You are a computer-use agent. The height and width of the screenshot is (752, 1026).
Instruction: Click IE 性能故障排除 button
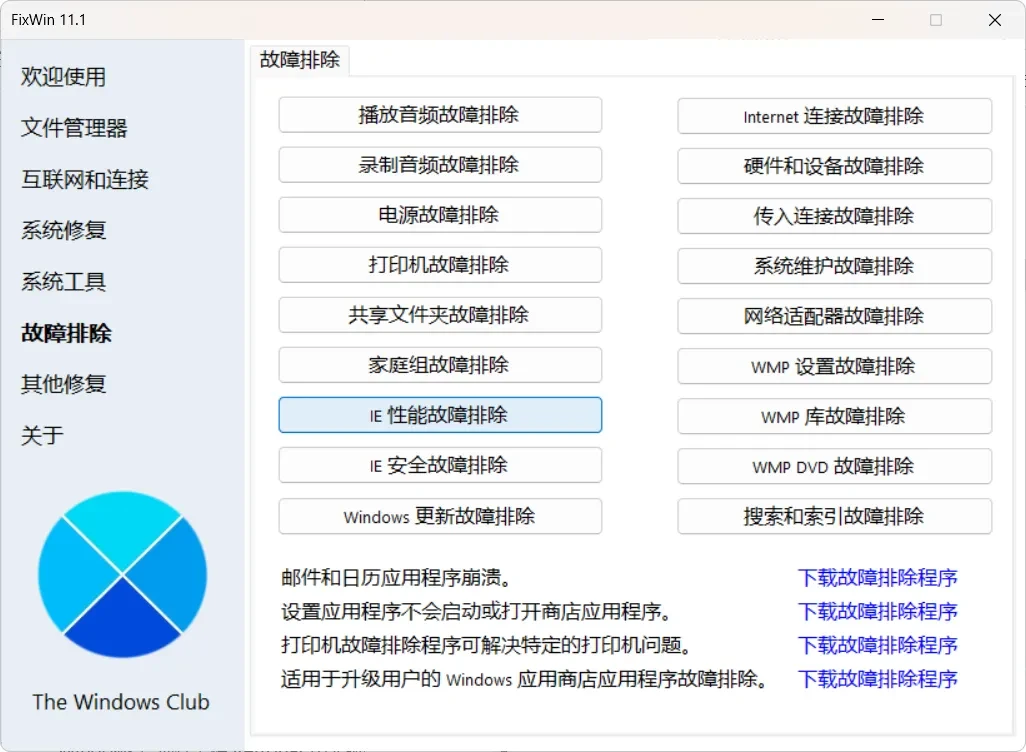[440, 415]
